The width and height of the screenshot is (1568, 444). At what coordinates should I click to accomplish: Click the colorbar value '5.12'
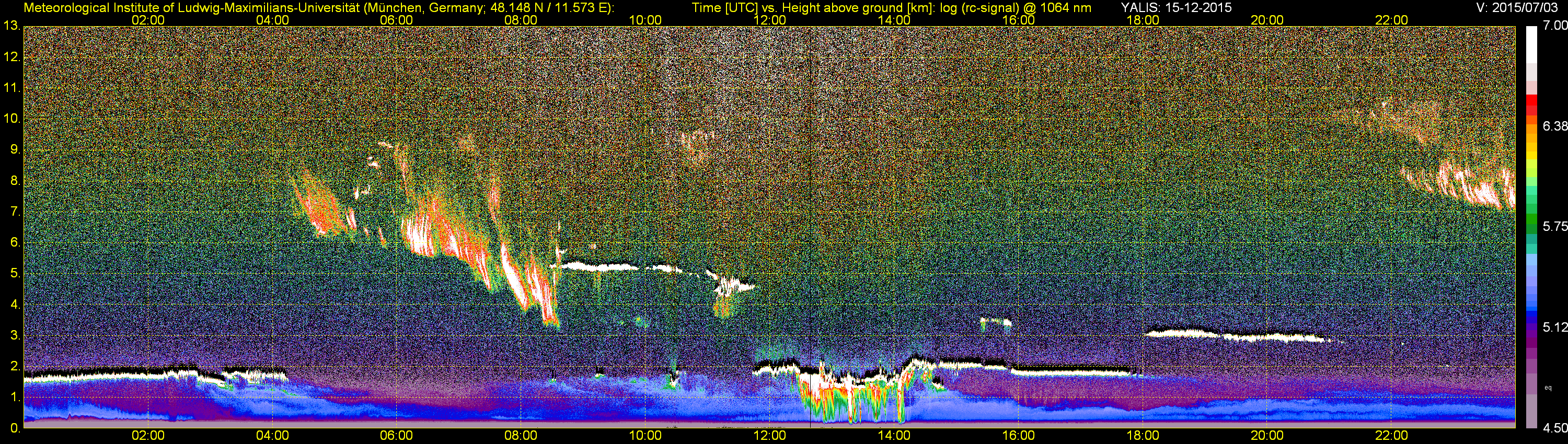tap(1556, 328)
